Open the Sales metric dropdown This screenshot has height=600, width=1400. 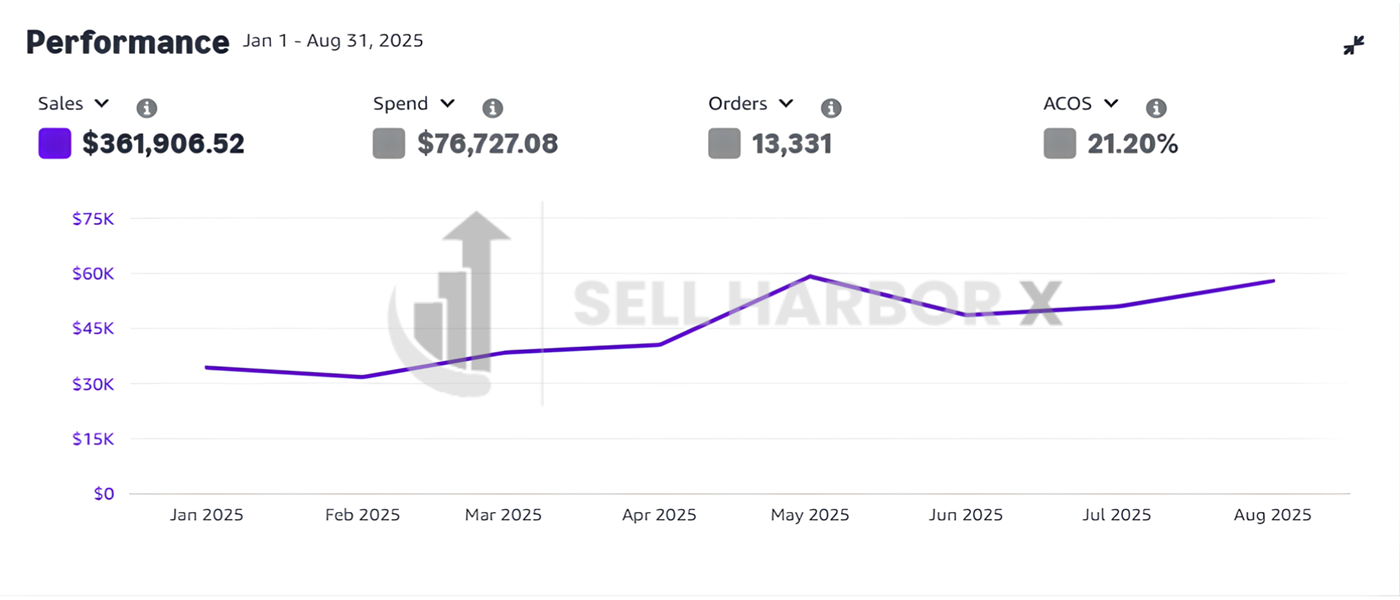coord(101,104)
